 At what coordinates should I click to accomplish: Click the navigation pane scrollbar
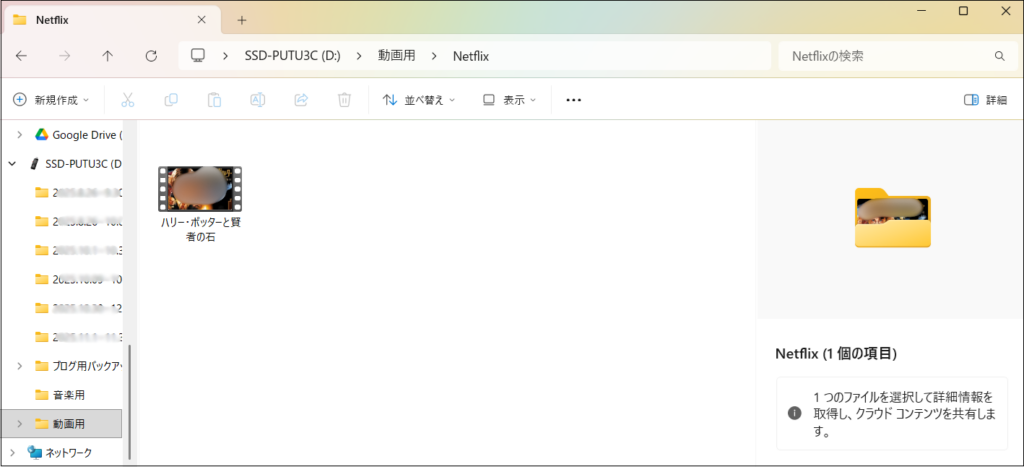tap(131, 401)
